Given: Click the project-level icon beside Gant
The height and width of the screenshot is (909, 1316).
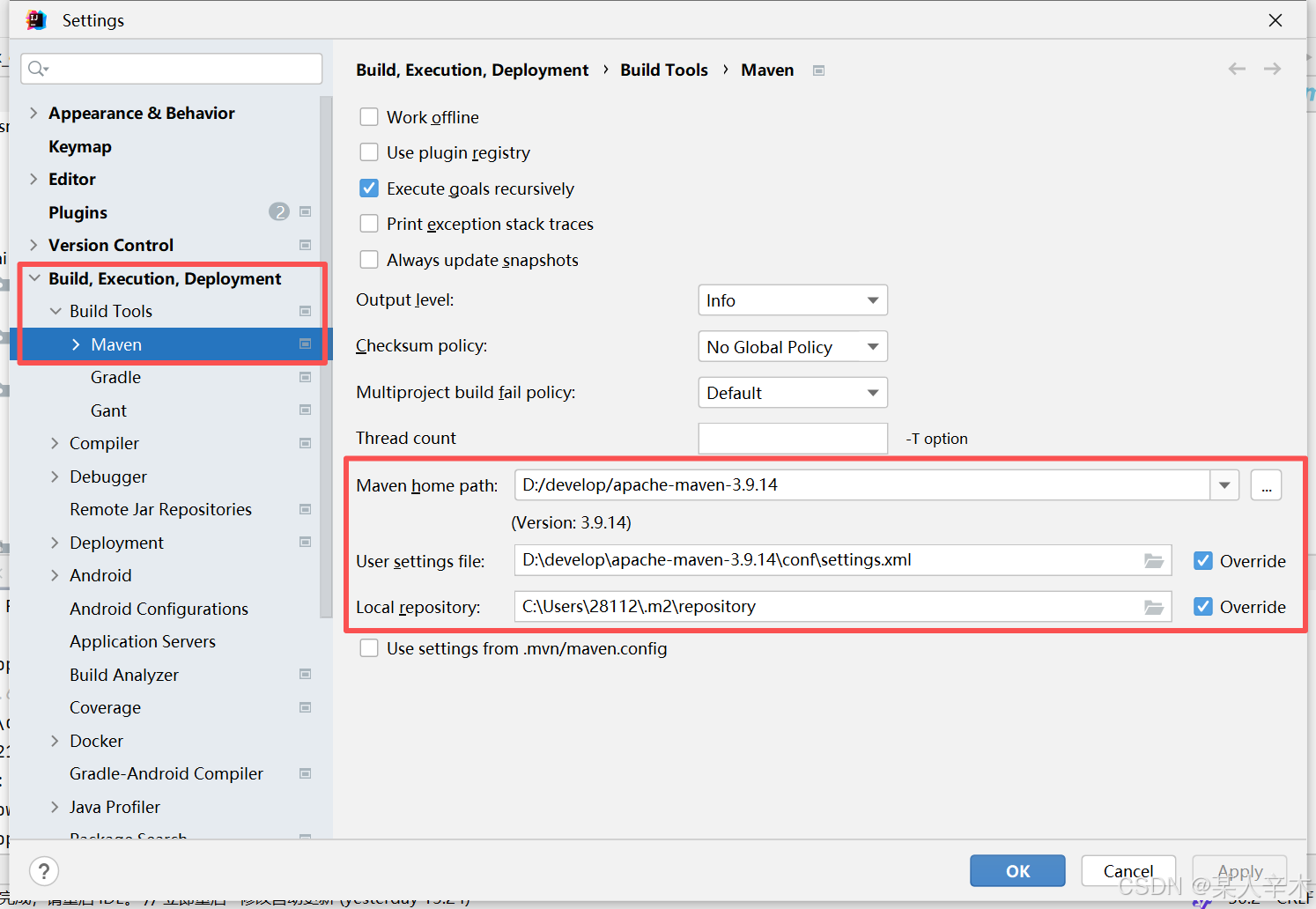Looking at the screenshot, I should pos(306,410).
